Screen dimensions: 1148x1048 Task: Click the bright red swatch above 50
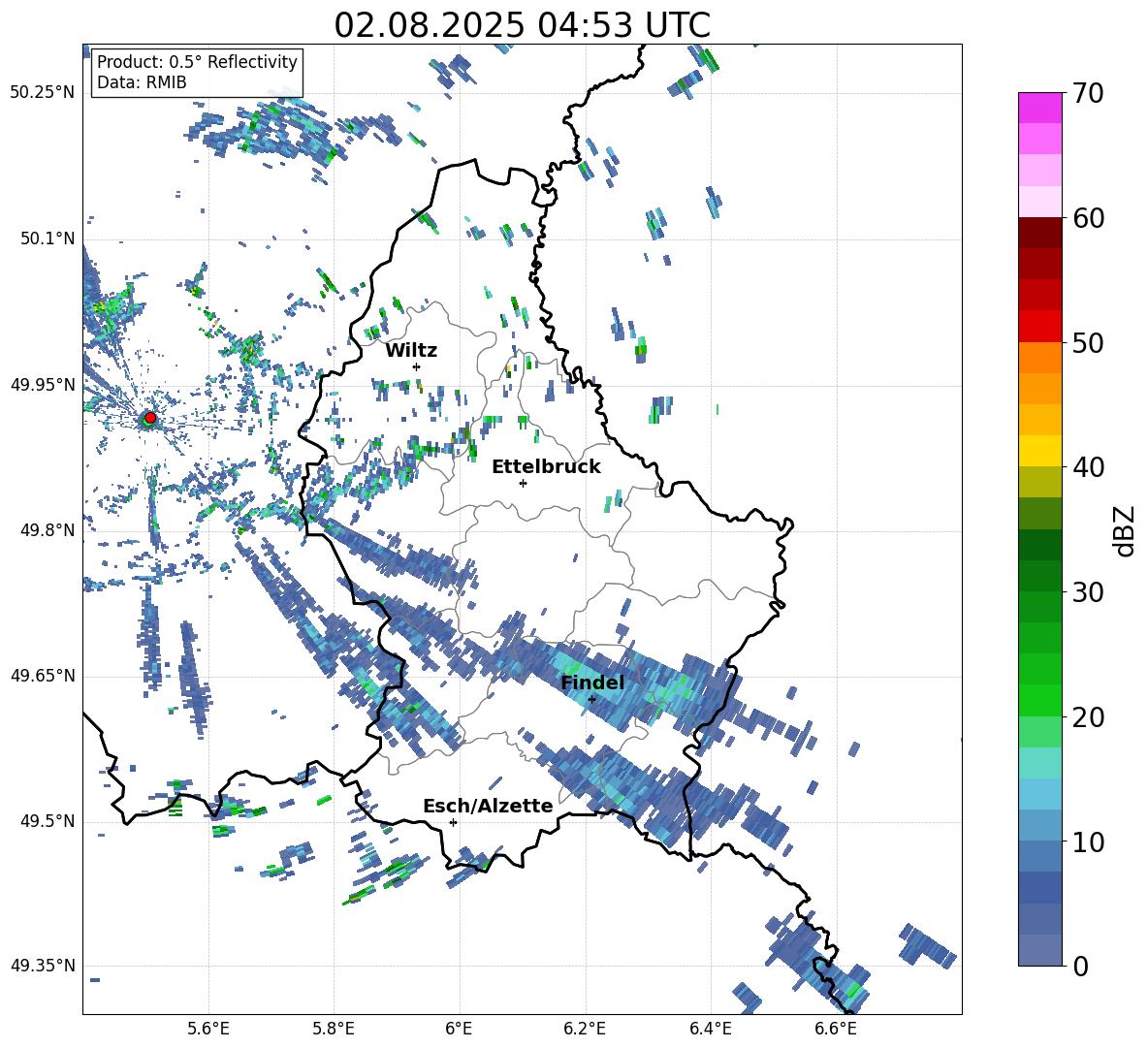[1039, 327]
